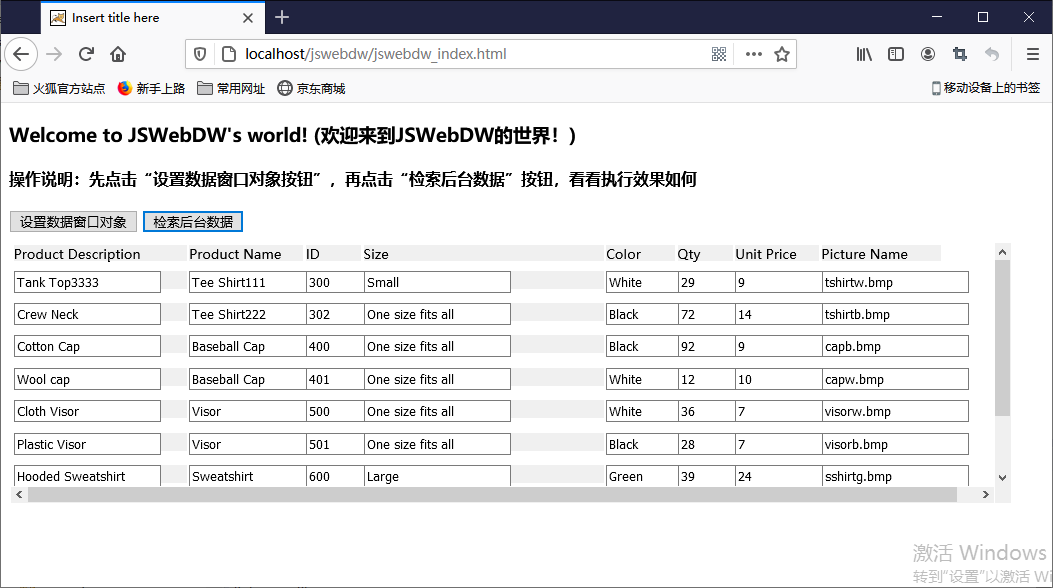Viewport: 1053px width, 588px height.
Task: Take a screenshot with the screenshot tool
Action: pos(959,54)
